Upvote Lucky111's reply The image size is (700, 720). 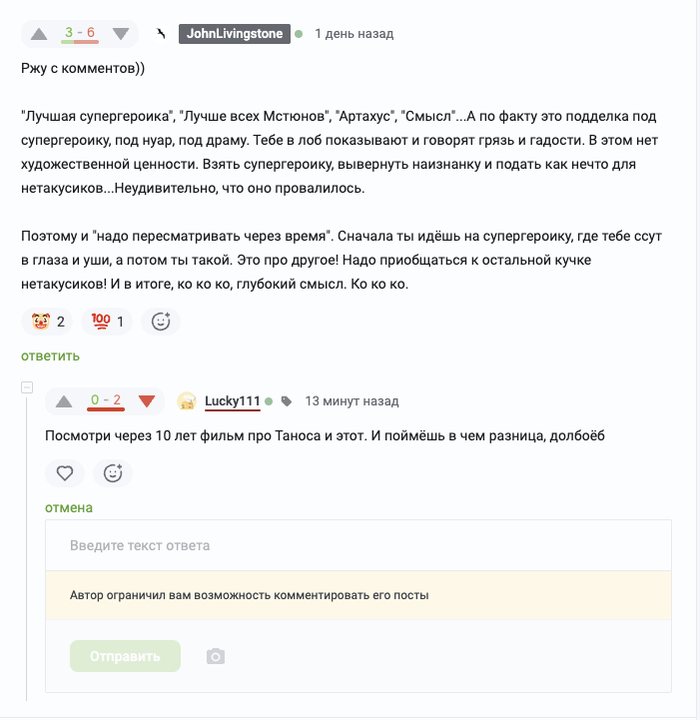tap(64, 402)
